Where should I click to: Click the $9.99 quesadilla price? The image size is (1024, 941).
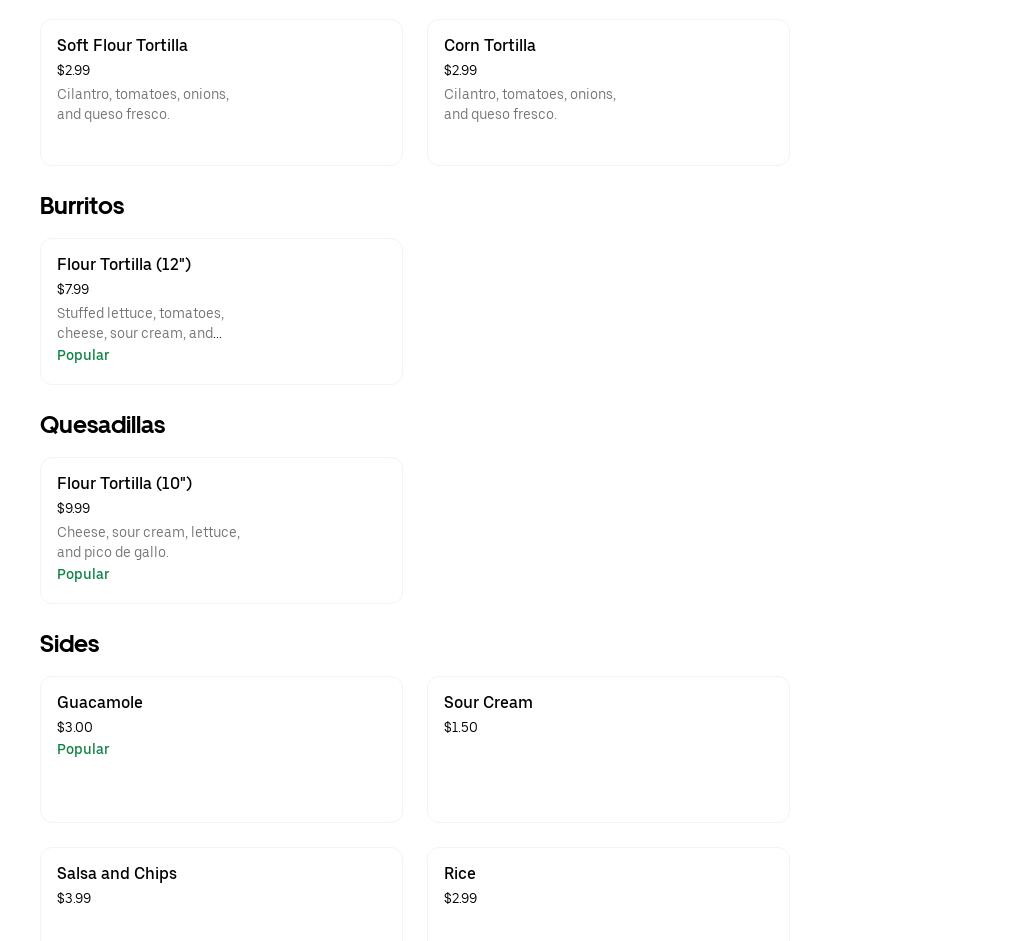73,508
